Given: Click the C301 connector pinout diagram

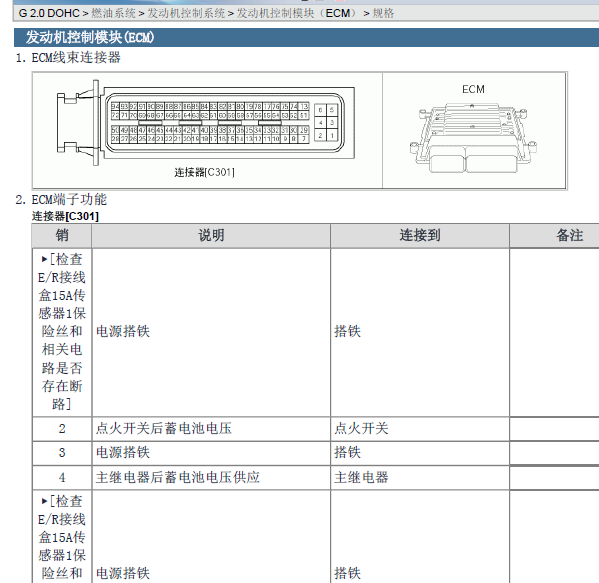Looking at the screenshot, I should 206,123.
